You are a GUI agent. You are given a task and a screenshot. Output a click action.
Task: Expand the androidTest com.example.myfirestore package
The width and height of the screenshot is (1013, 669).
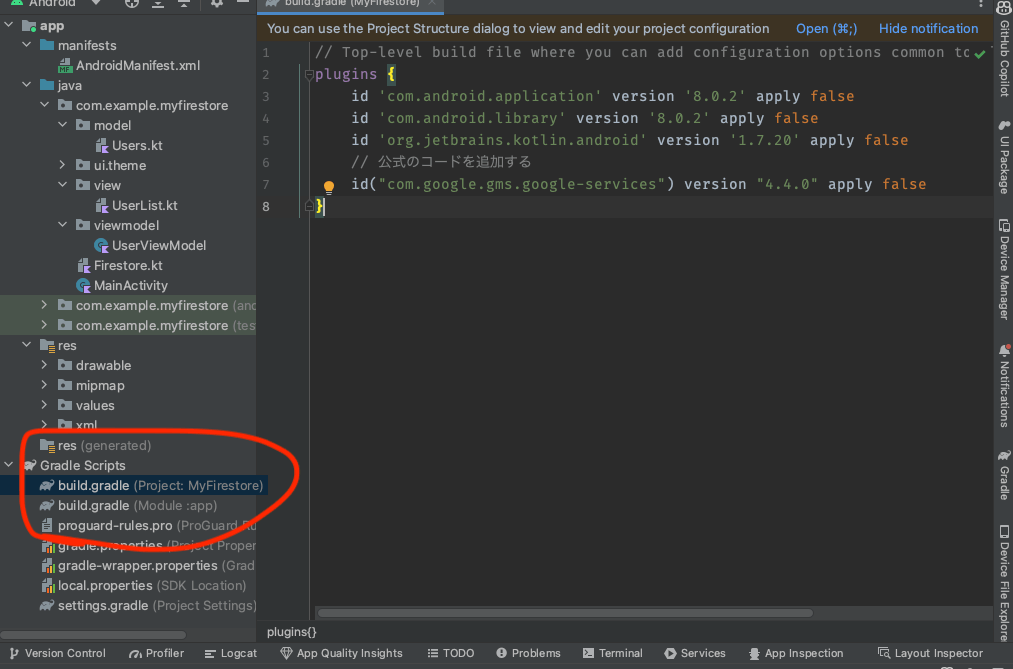pos(45,305)
